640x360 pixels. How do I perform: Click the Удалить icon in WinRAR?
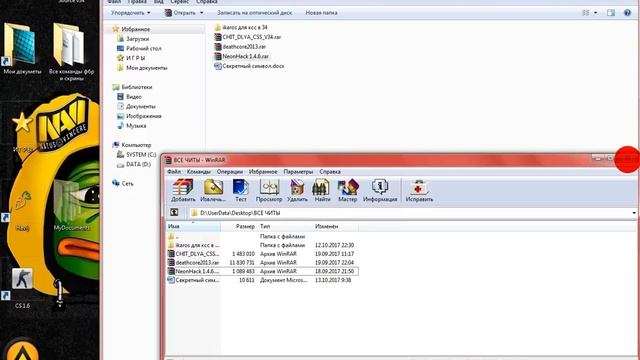[x=297, y=191]
